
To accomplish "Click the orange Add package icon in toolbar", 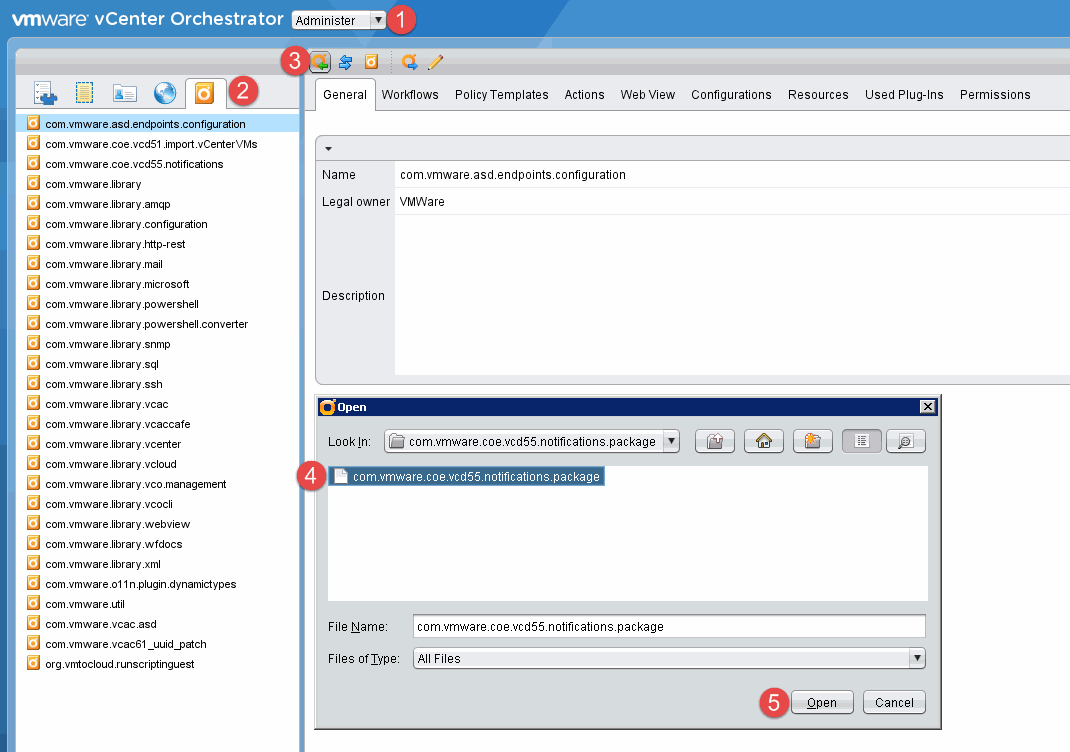I will pos(371,62).
